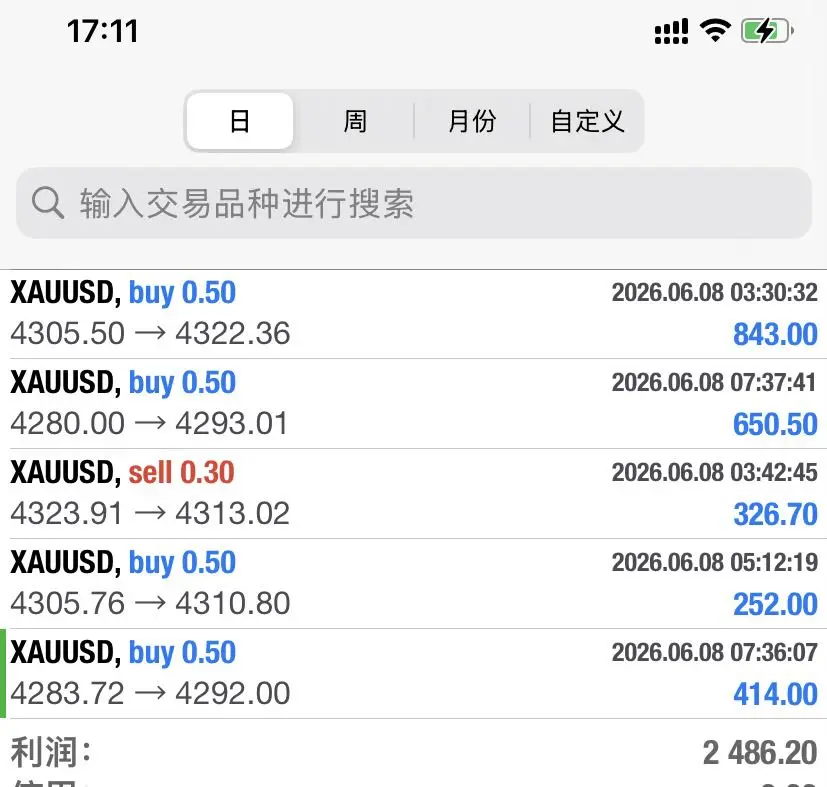Viewport: 827px width, 787px height.
Task: Open the trade with profit 650.50
Action: [x=414, y=404]
